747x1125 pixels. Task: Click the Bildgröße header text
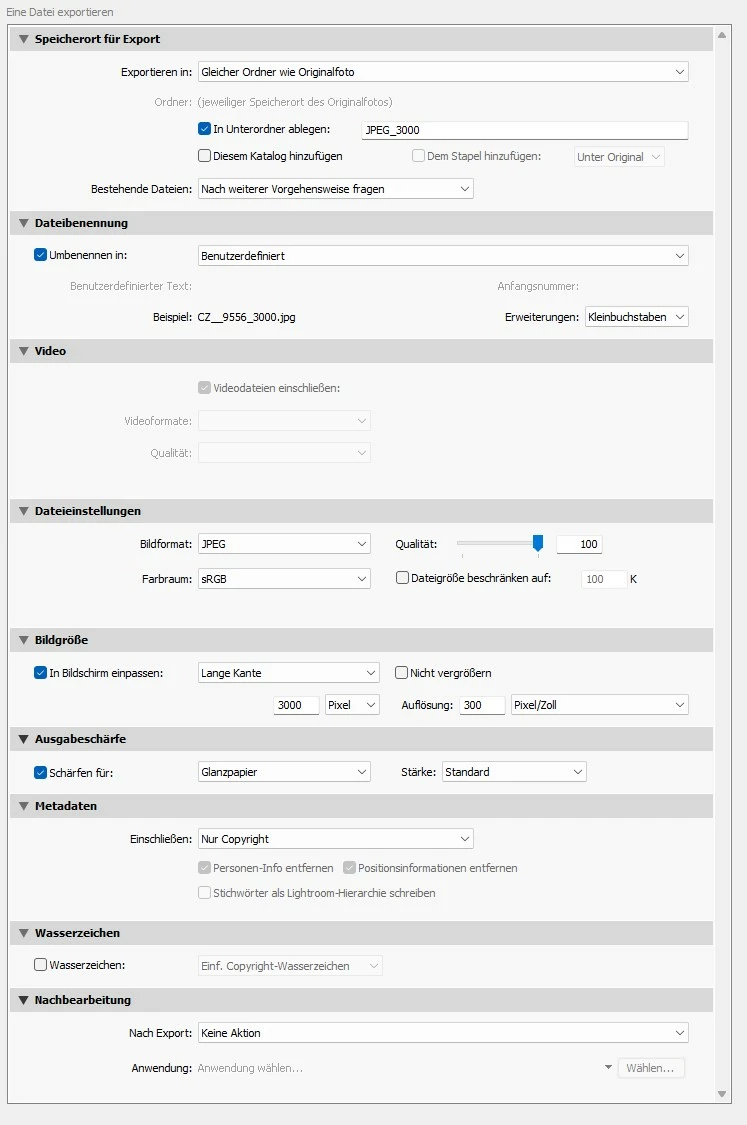(61, 640)
